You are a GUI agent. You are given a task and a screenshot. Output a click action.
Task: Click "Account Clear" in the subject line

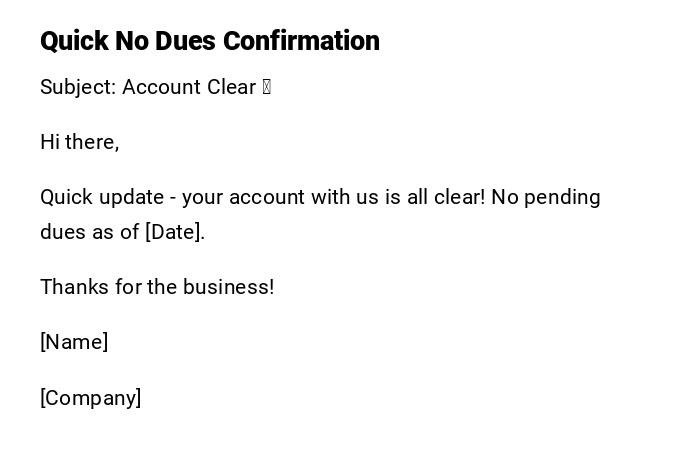point(189,87)
